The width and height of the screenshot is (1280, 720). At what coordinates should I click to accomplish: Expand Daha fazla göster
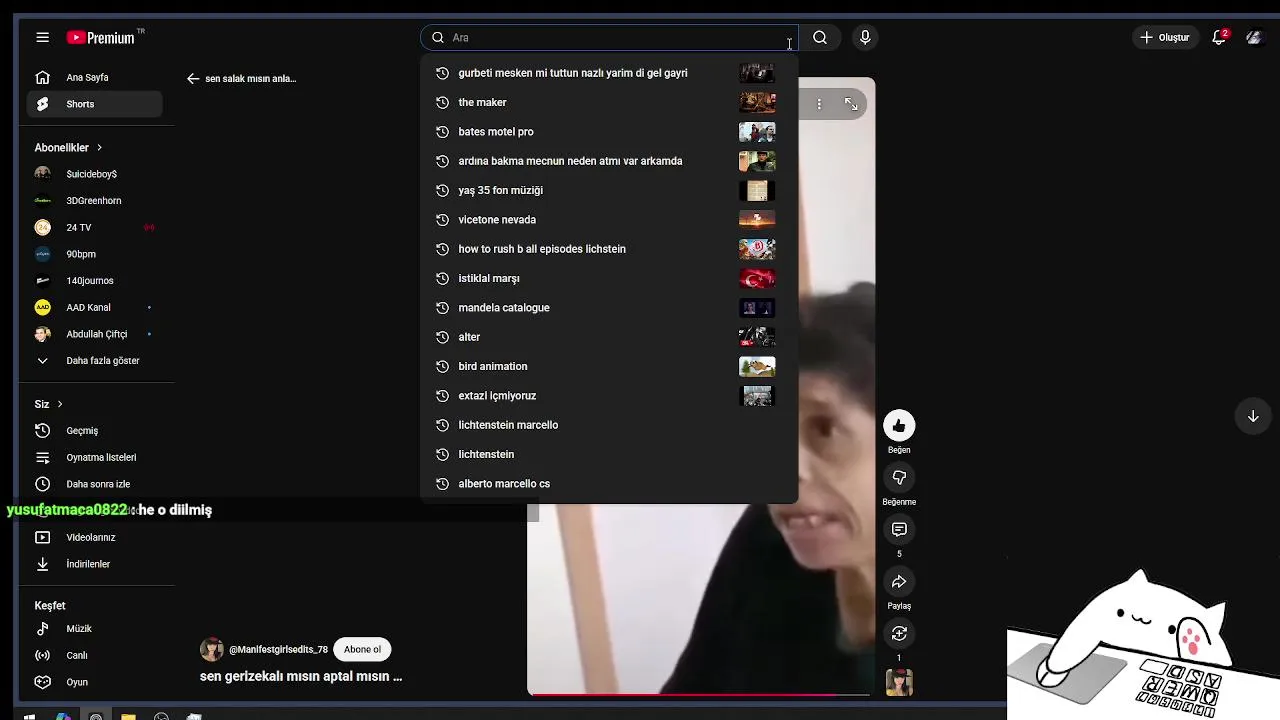[95, 360]
